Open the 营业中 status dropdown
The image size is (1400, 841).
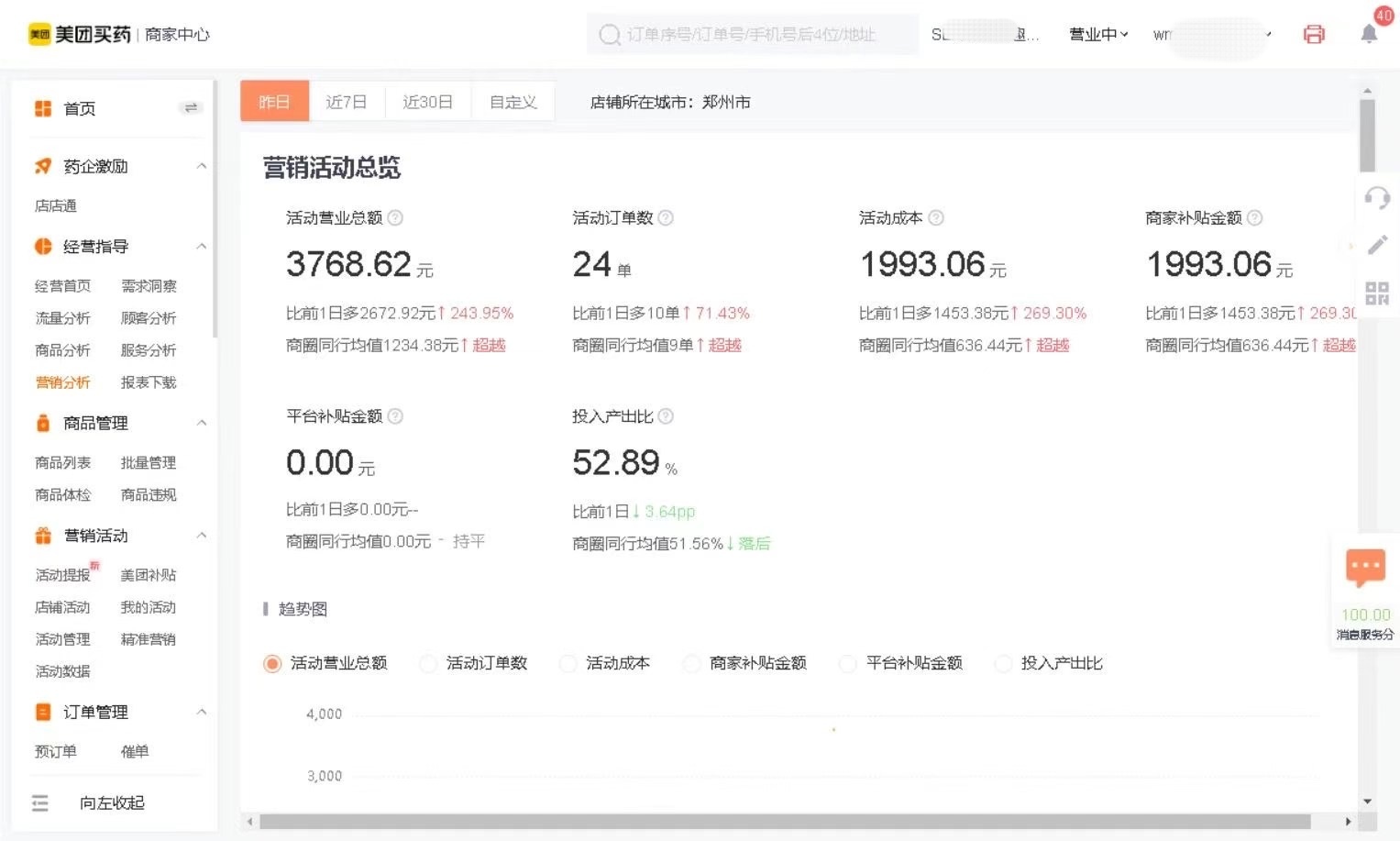coord(1097,35)
